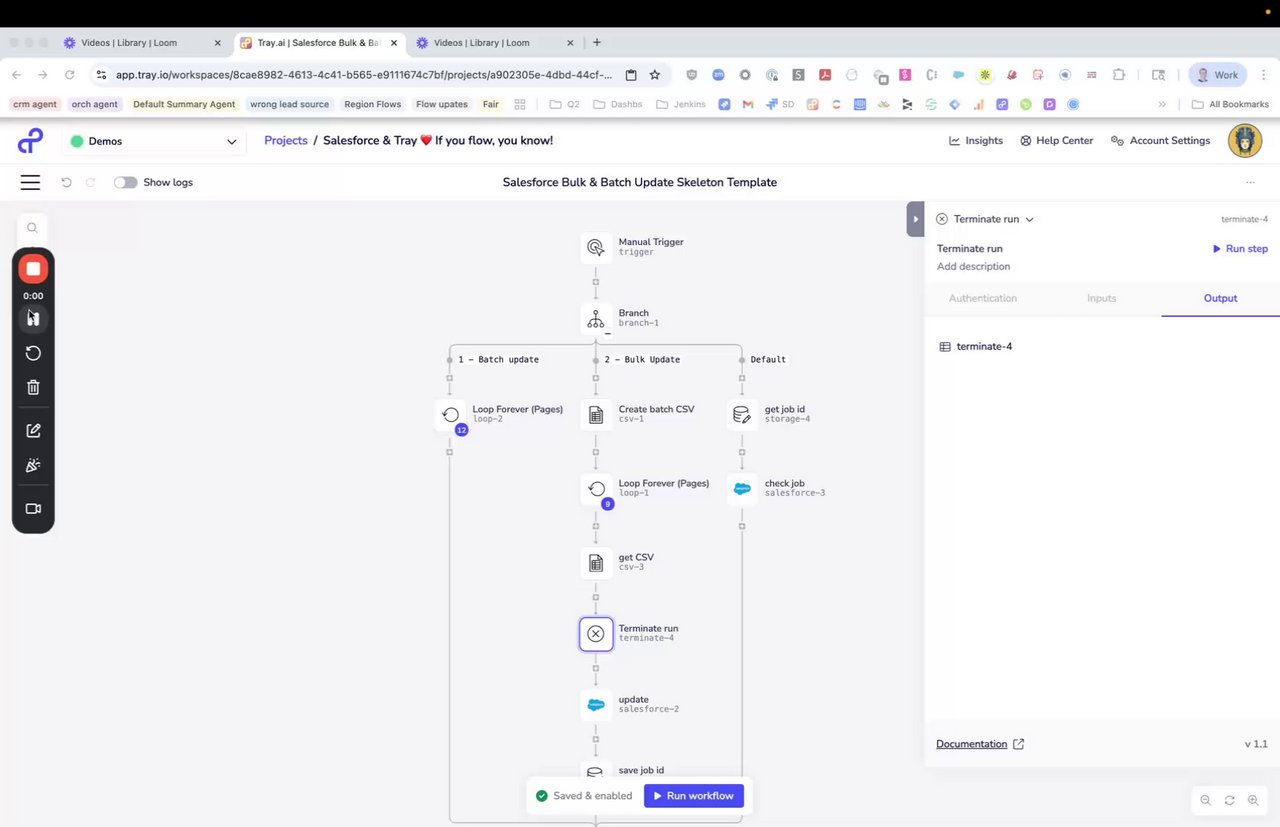
Task: Click the loop-1 badge showing 9
Action: tap(607, 504)
